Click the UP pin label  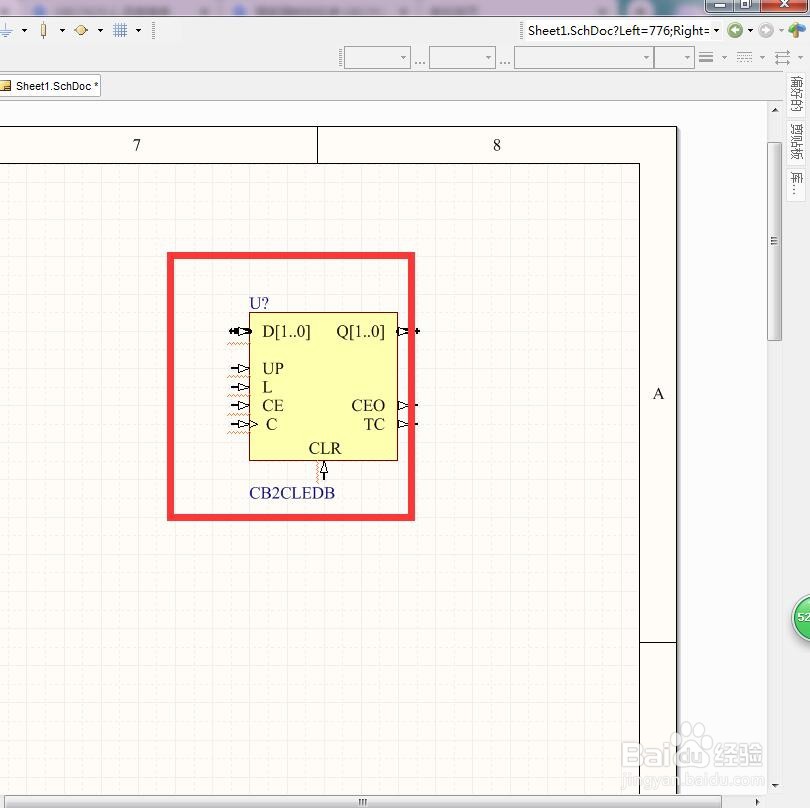click(273, 368)
